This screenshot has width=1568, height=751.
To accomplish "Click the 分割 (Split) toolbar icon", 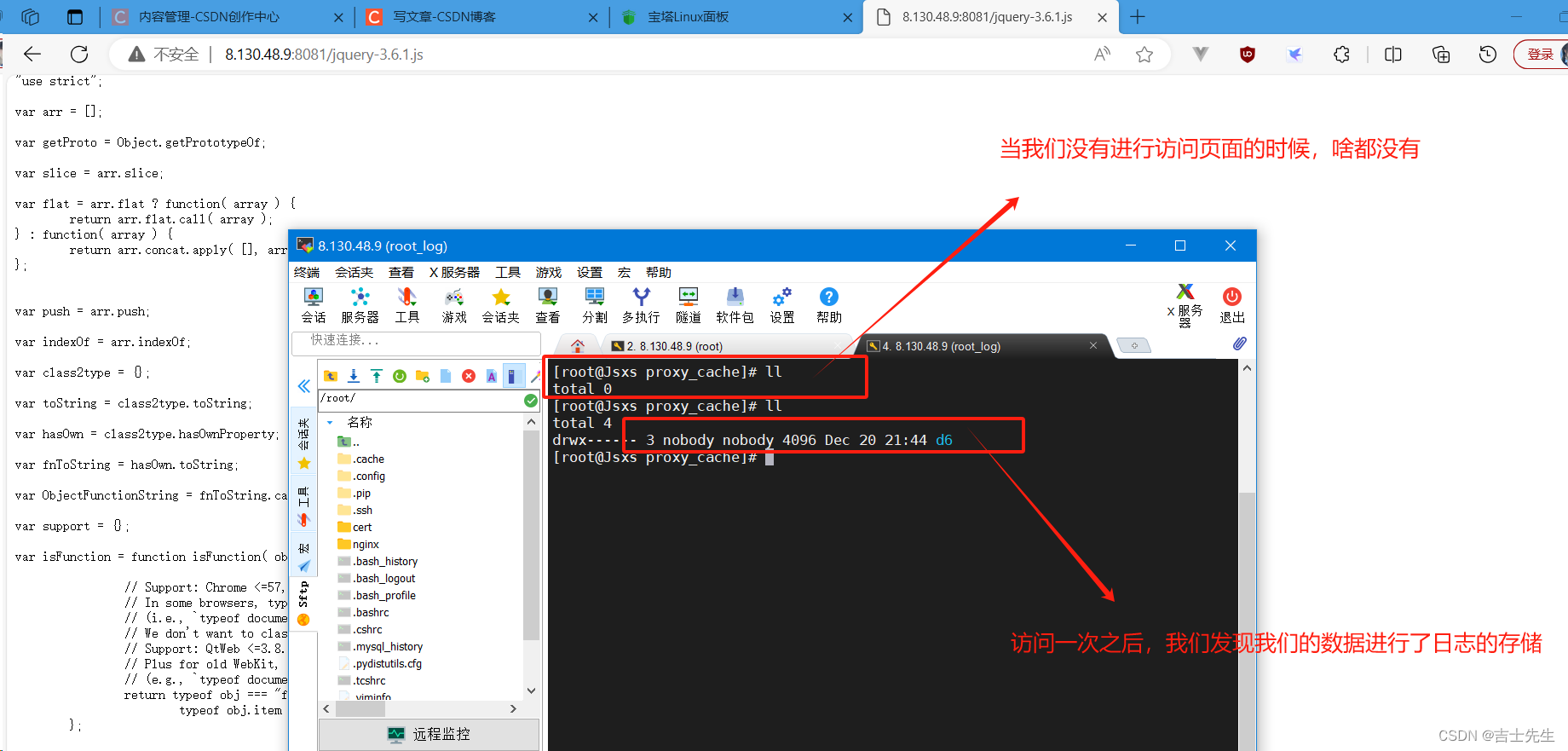I will click(595, 305).
